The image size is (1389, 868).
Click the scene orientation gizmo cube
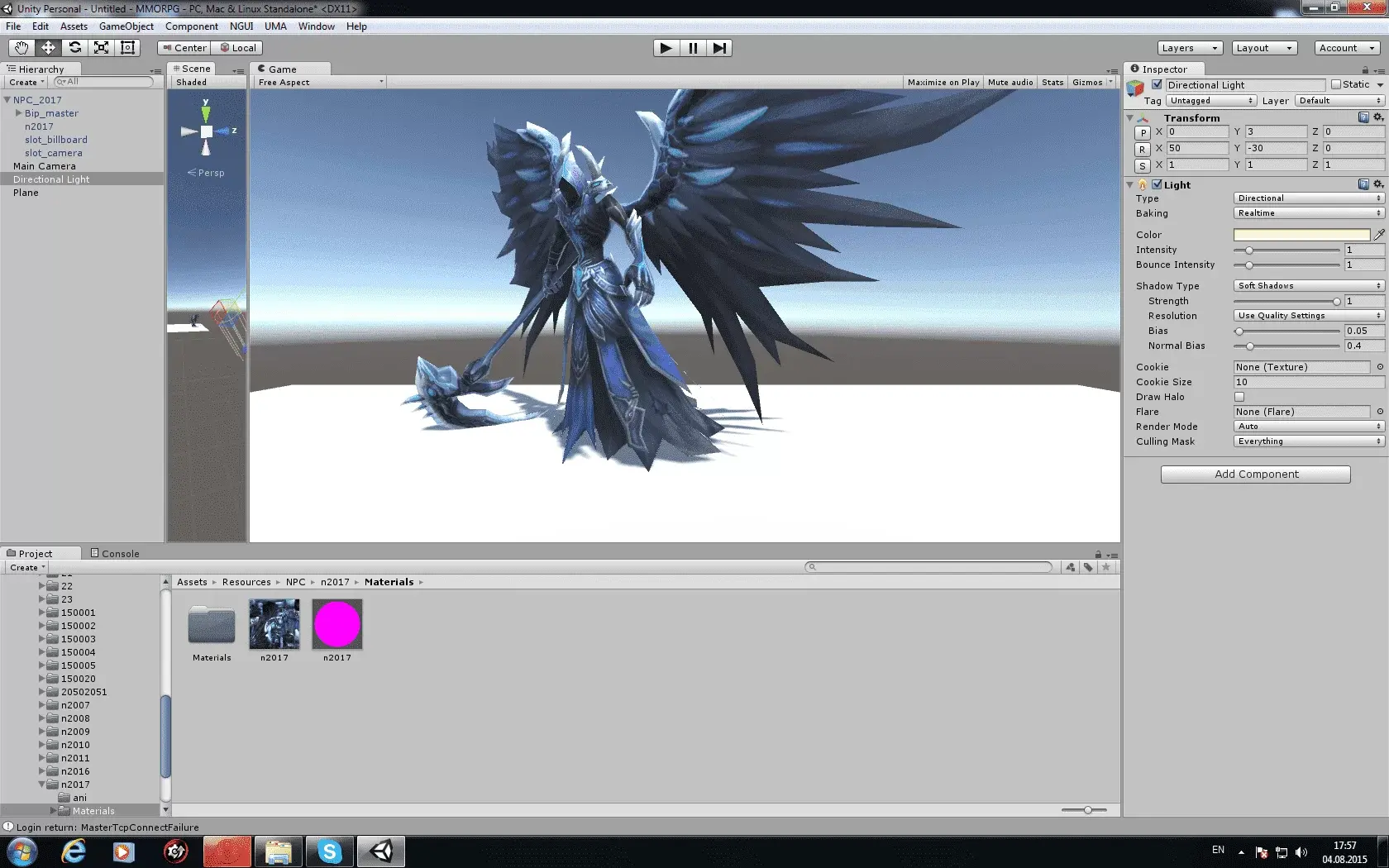pos(206,131)
